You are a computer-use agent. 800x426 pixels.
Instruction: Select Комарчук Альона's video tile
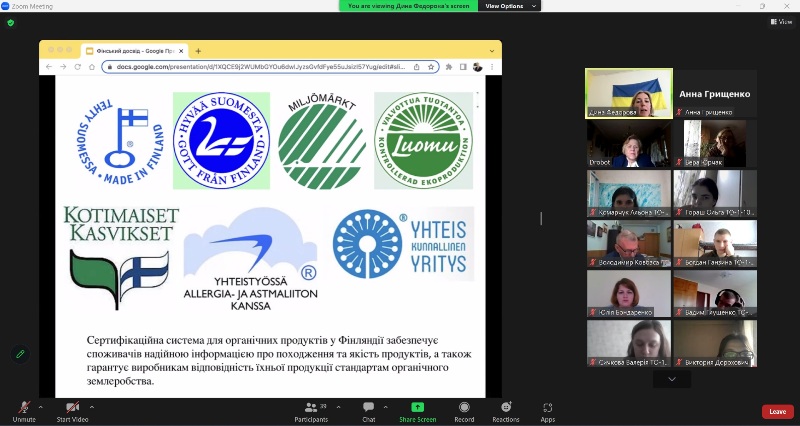(x=629, y=193)
